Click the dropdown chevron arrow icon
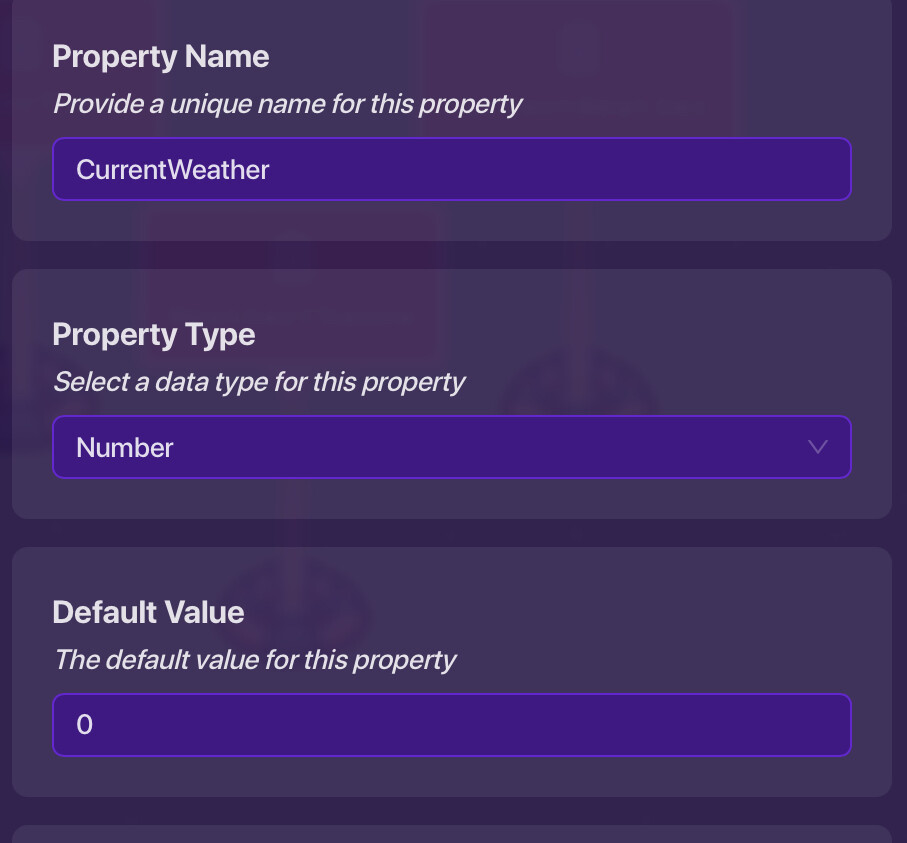907x843 pixels. [x=817, y=447]
